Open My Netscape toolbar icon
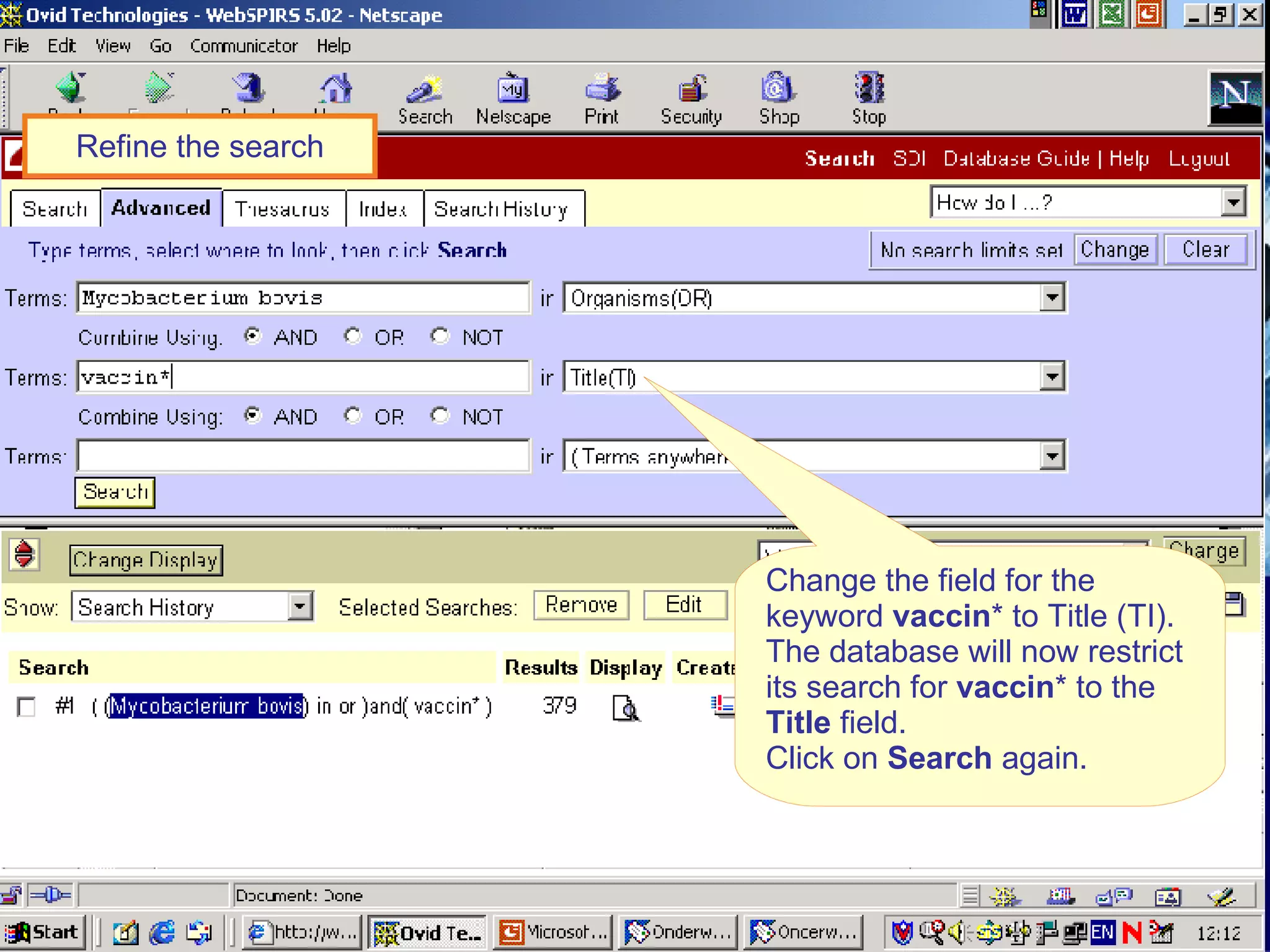The height and width of the screenshot is (952, 1270). (513, 99)
